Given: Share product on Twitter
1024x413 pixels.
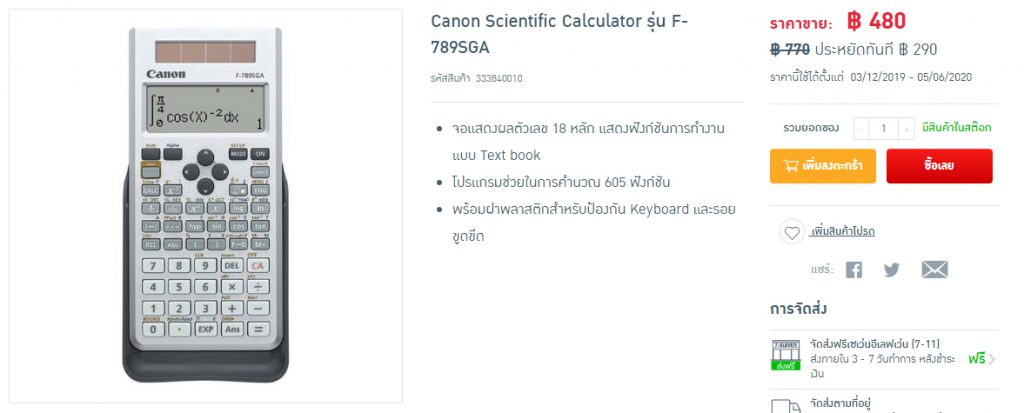Looking at the screenshot, I should [x=891, y=270].
